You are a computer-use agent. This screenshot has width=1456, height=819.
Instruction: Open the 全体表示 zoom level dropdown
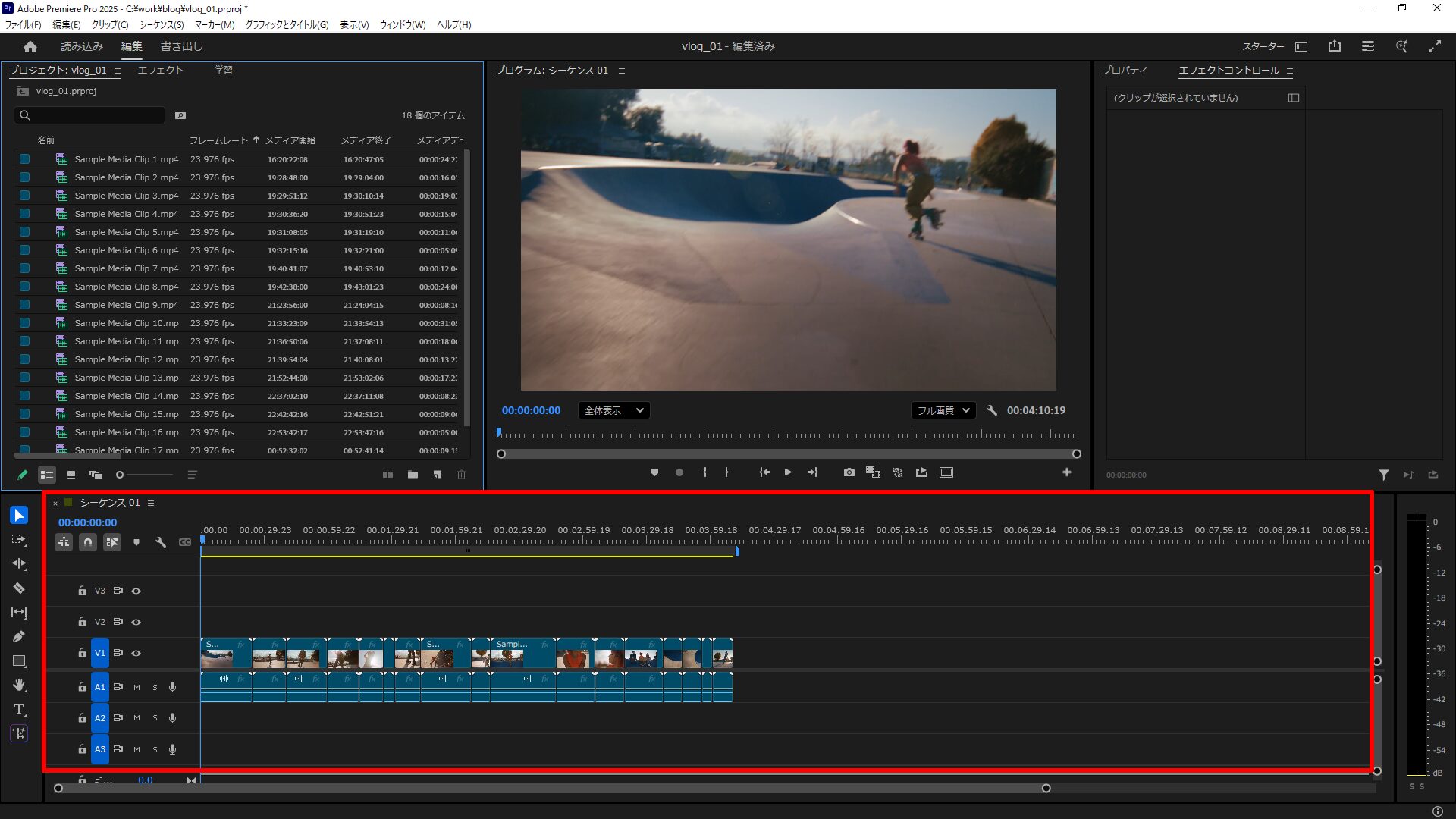613,410
